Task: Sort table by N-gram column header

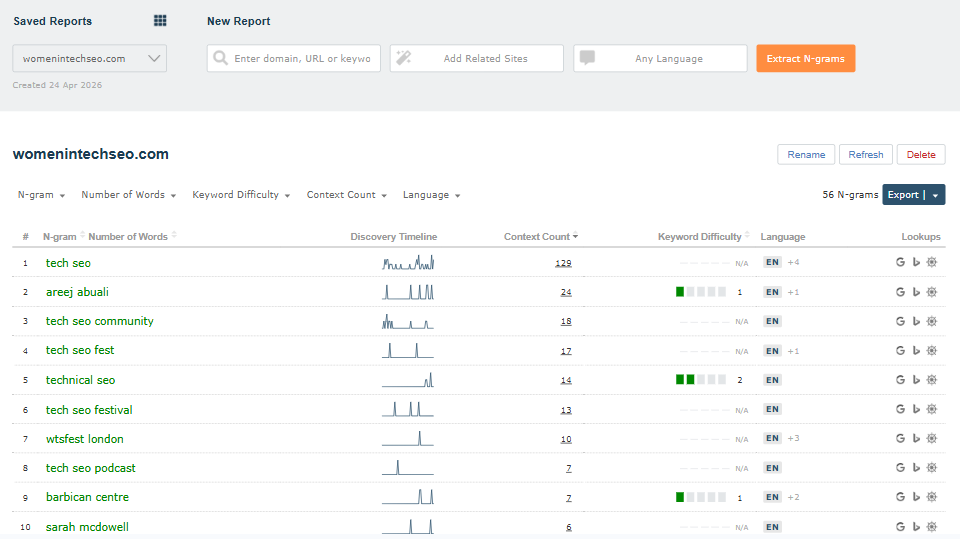Action: point(64,236)
